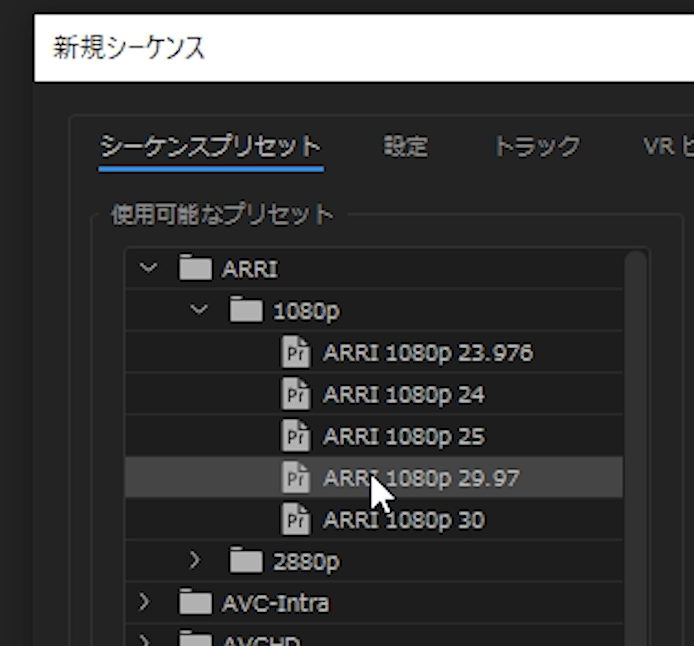The height and width of the screenshot is (646, 694).
Task: Expand the 2880p folder chevron
Action: (195, 560)
